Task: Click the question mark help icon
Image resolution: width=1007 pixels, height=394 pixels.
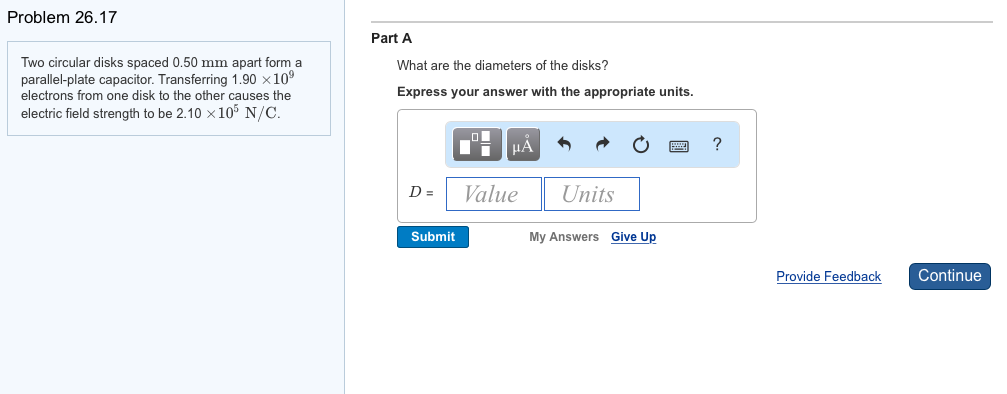Action: pyautogui.click(x=717, y=144)
